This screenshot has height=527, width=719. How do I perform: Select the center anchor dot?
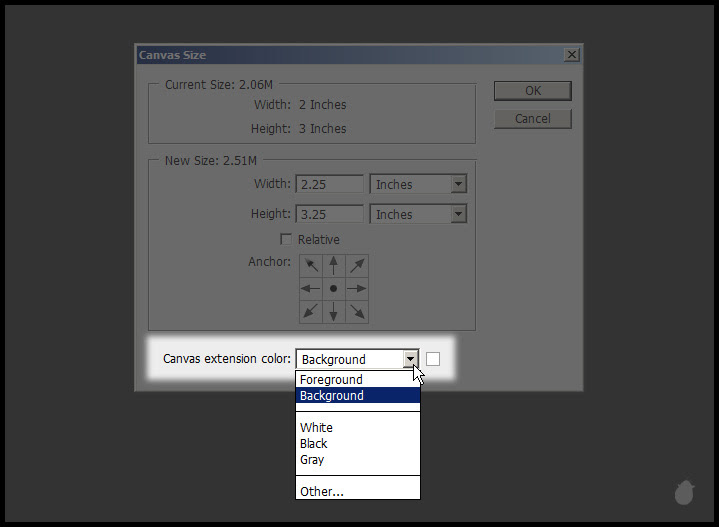(x=334, y=288)
